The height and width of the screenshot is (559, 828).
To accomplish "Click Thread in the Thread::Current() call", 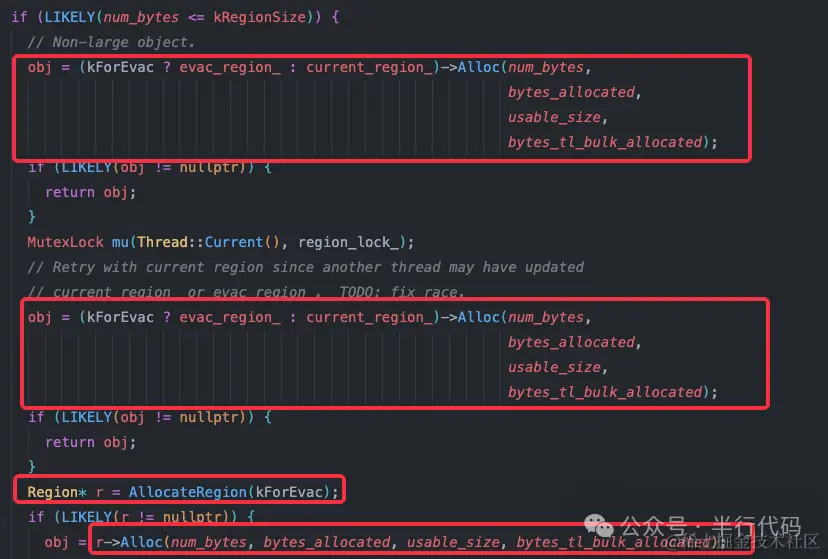I will (163, 242).
